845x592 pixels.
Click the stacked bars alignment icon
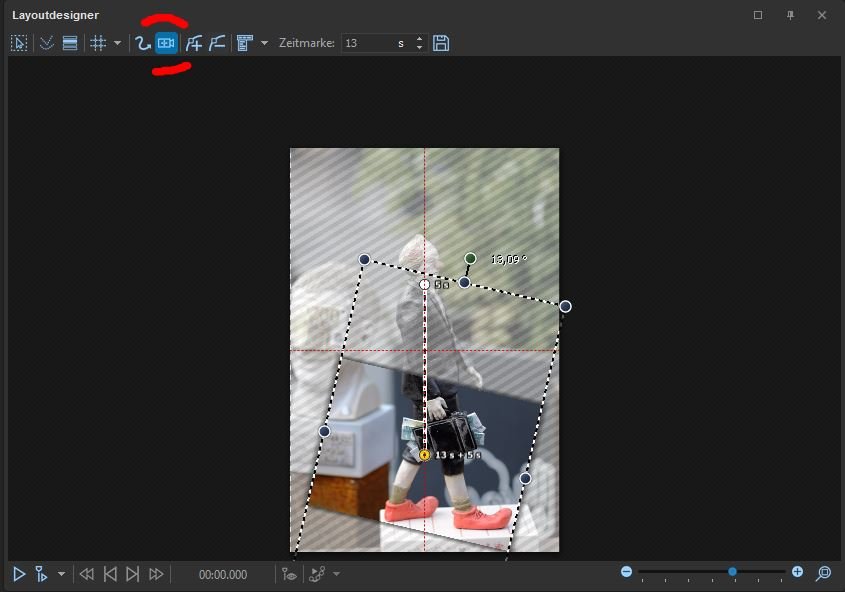pos(70,43)
